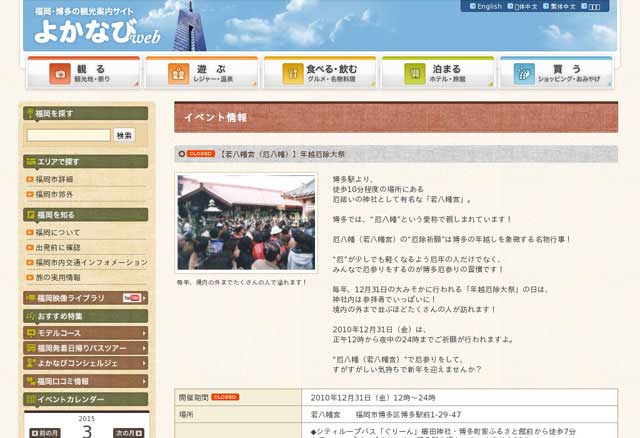Click the 場所 table row label
This screenshot has width=640, height=438.
tap(186, 414)
